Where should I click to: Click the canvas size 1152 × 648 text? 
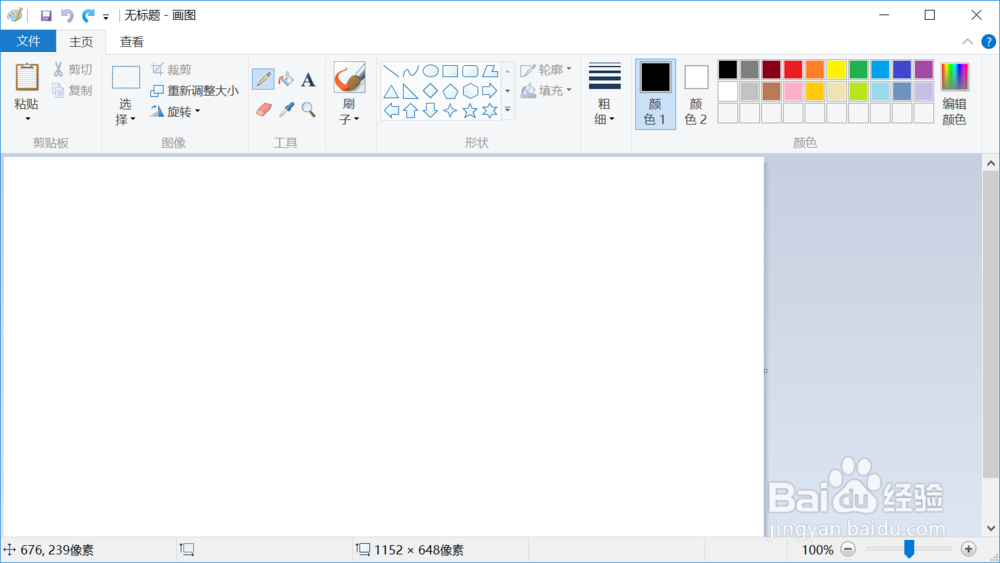click(419, 550)
